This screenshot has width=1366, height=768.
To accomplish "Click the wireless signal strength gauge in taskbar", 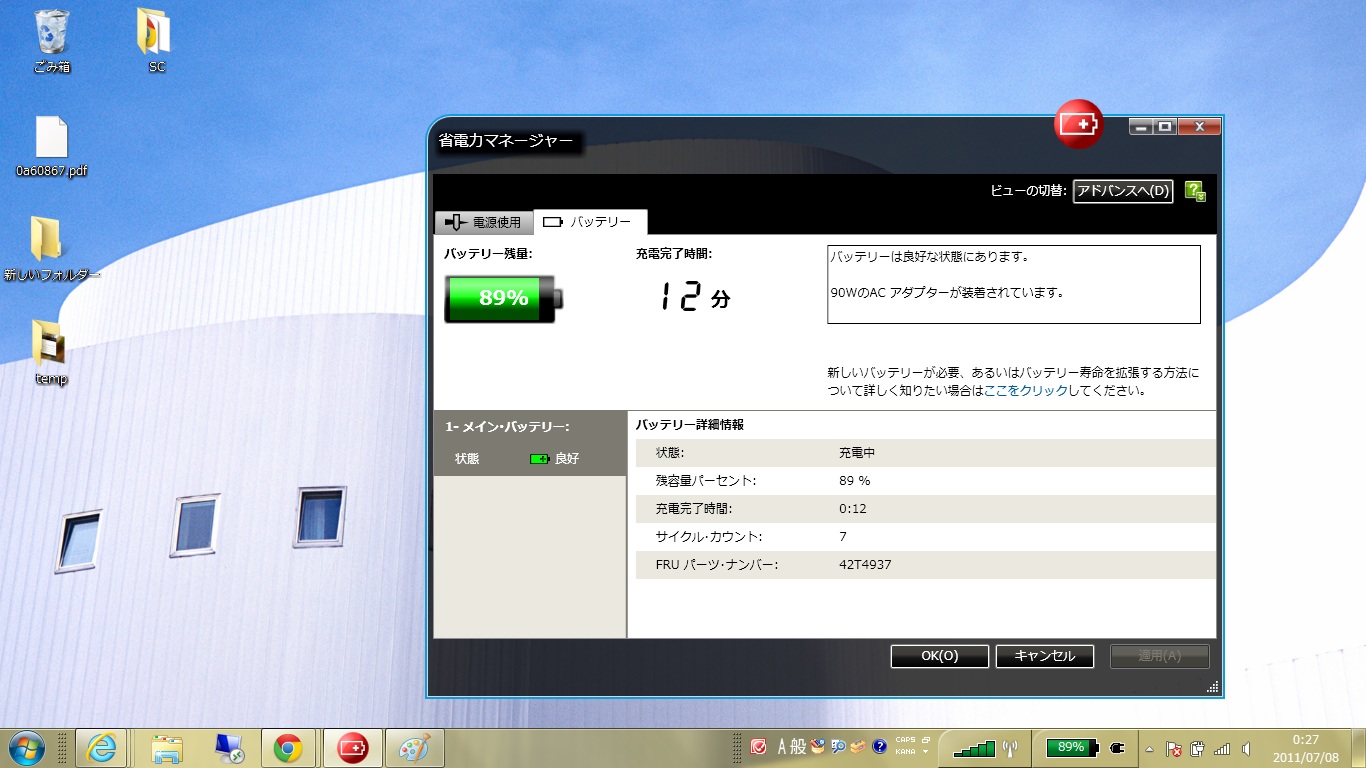I will [974, 747].
